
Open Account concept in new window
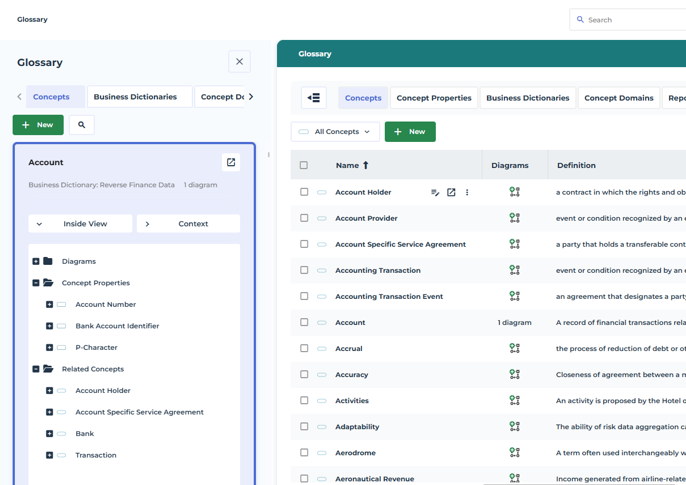pyautogui.click(x=231, y=162)
